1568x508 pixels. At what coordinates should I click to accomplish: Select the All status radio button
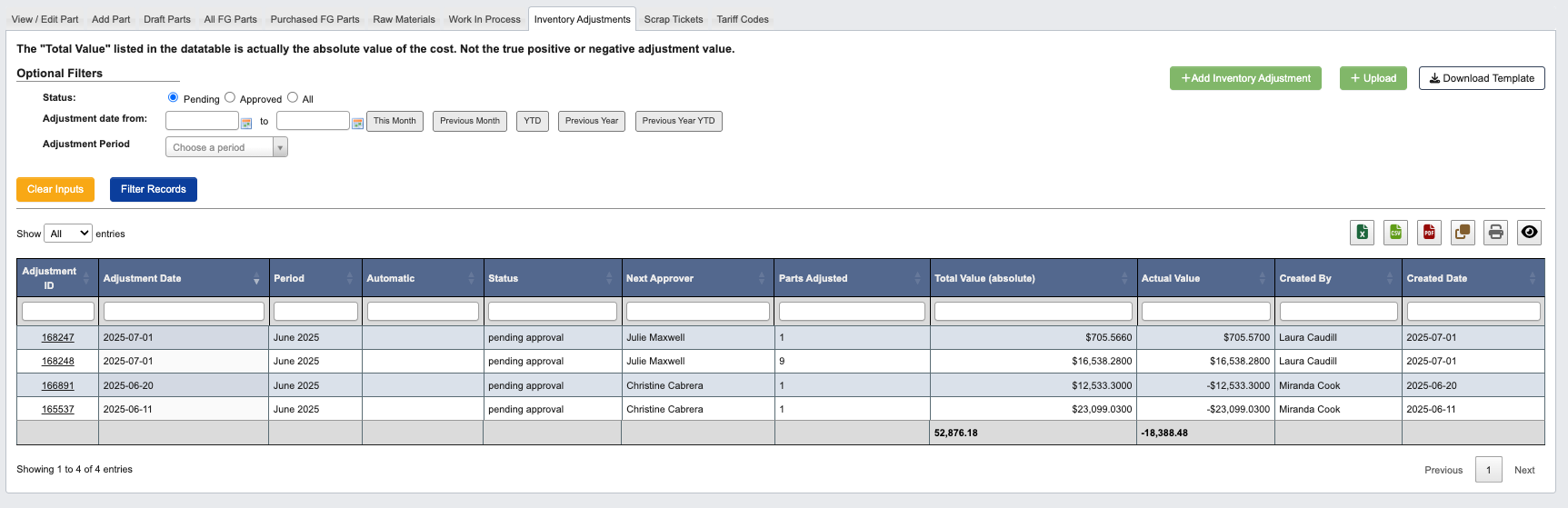point(293,97)
